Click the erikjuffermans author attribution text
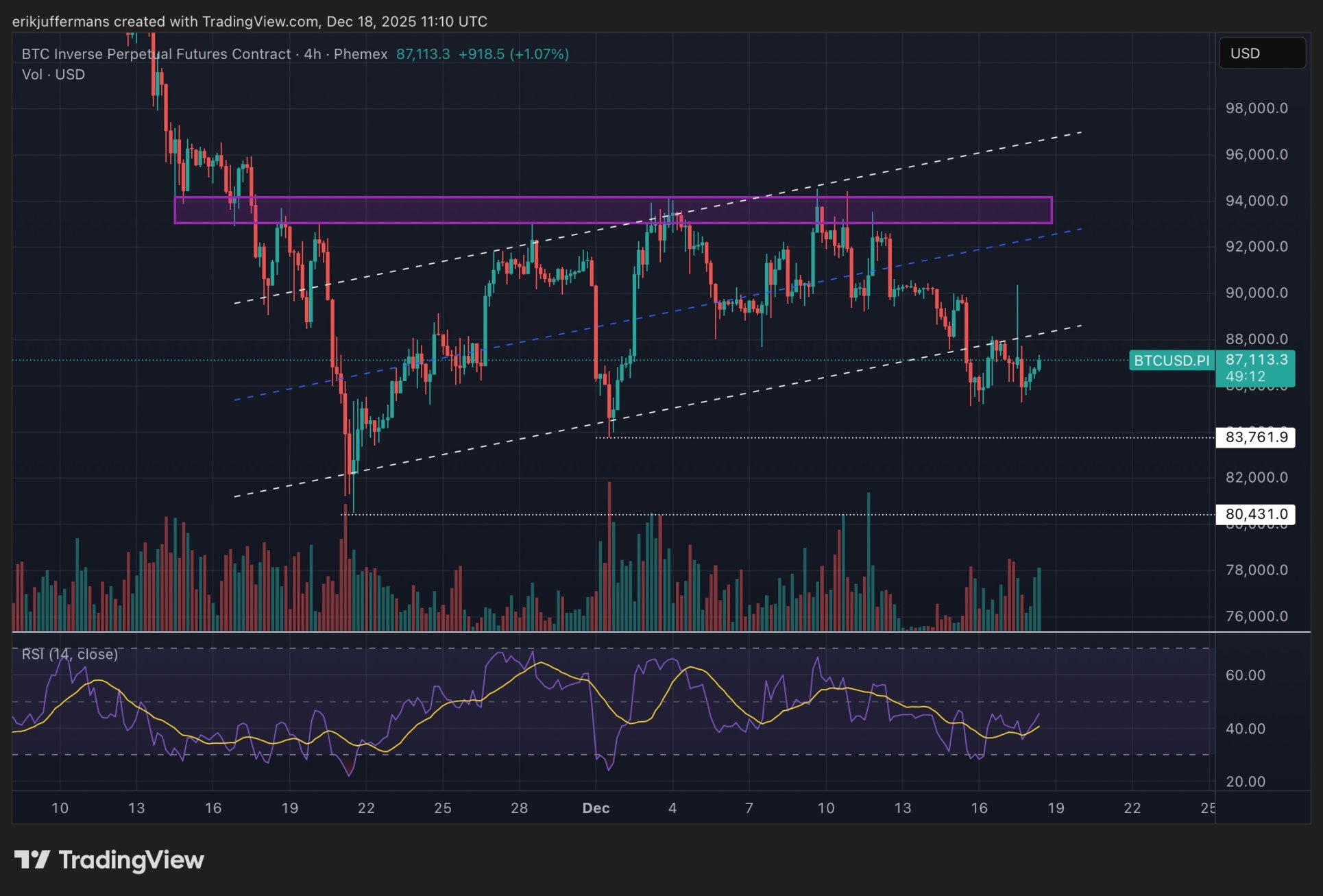 coord(60,21)
